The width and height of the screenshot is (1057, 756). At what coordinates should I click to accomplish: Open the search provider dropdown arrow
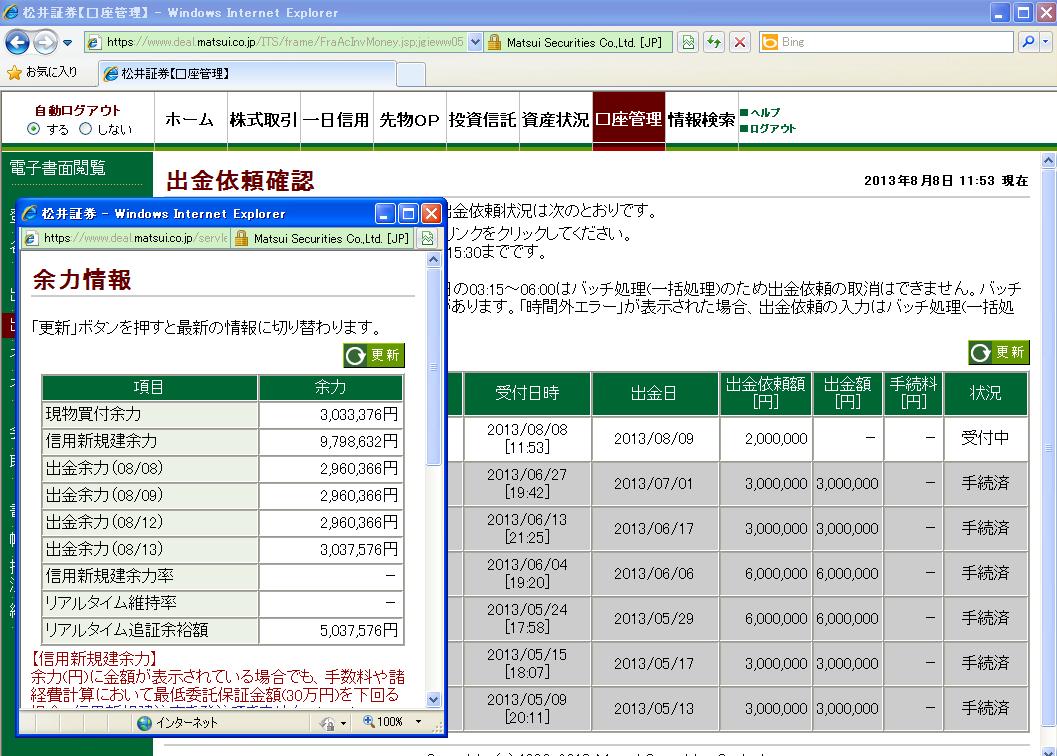pos(1043,42)
